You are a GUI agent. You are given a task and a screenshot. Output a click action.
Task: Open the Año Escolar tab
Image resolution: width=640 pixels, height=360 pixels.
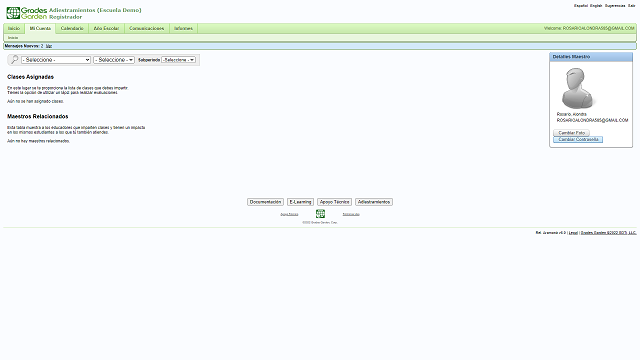tap(106, 29)
